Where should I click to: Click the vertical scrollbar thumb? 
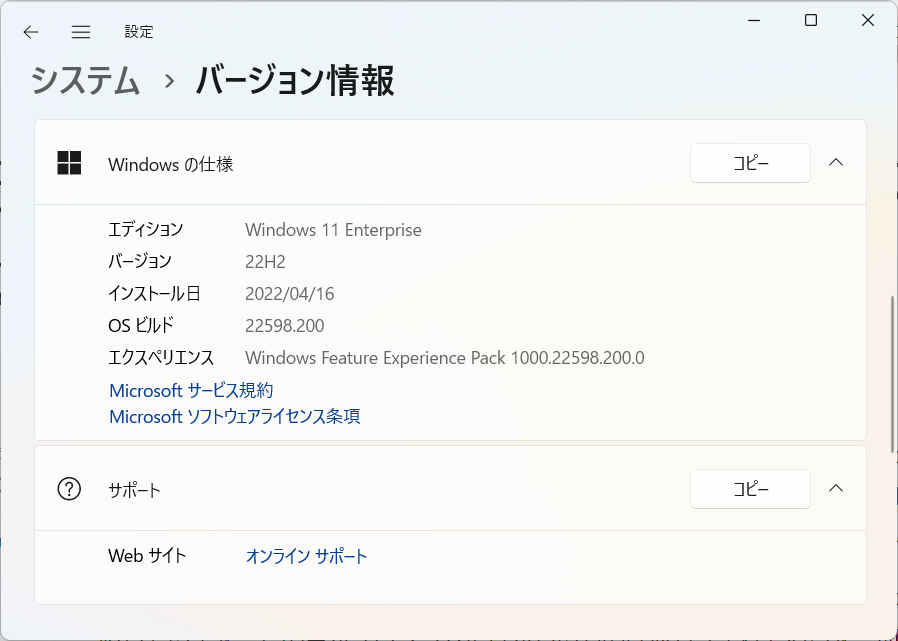pyautogui.click(x=893, y=375)
